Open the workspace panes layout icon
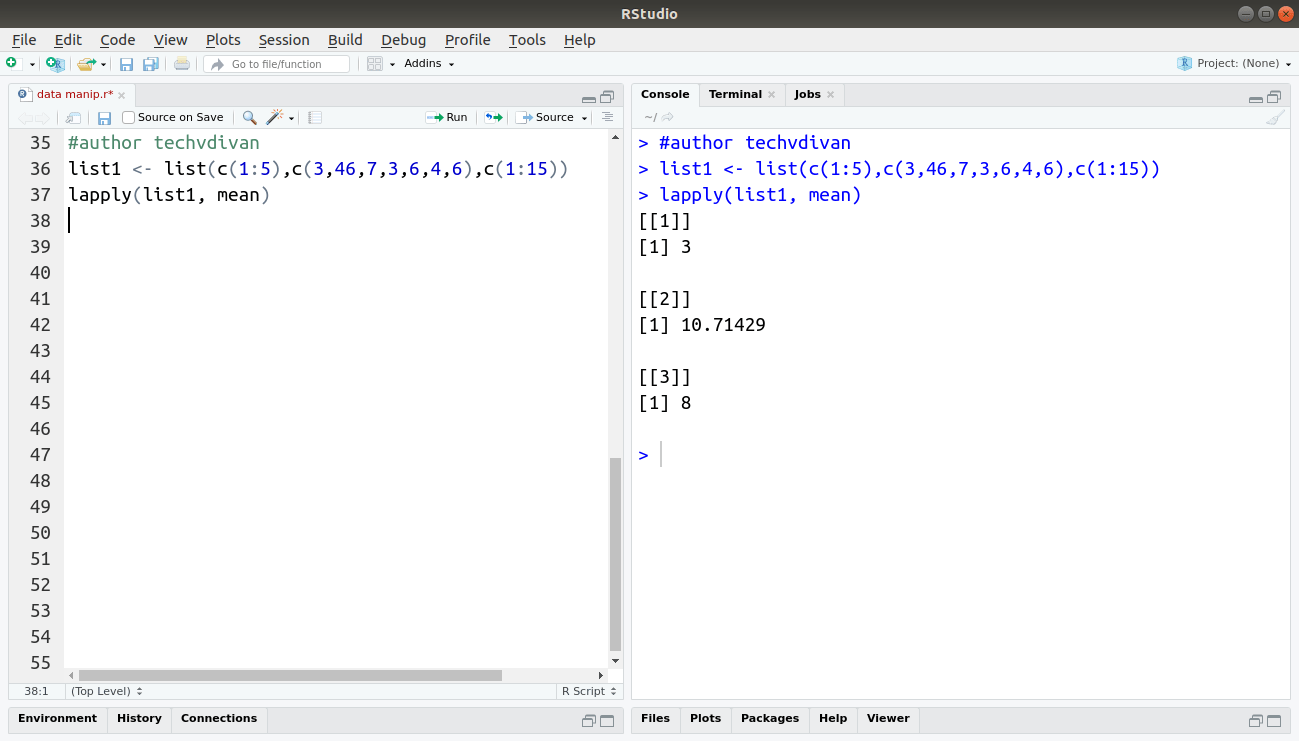 click(375, 64)
